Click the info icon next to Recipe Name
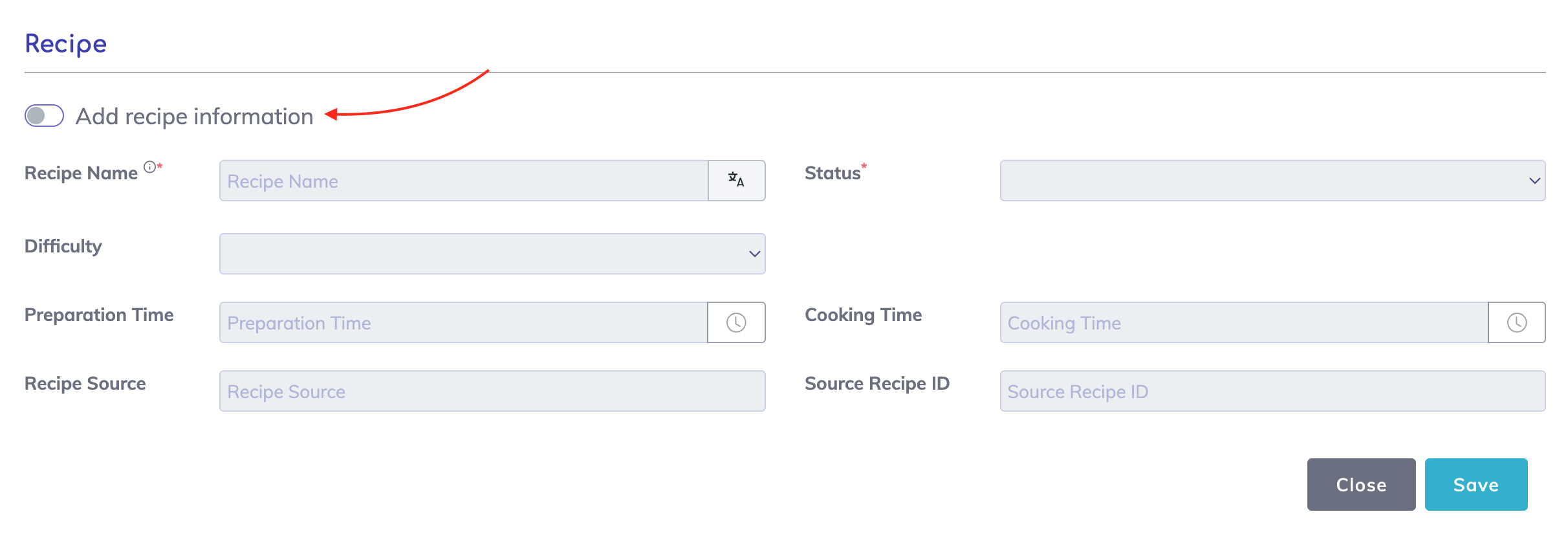The height and width of the screenshot is (536, 1568). 149,167
